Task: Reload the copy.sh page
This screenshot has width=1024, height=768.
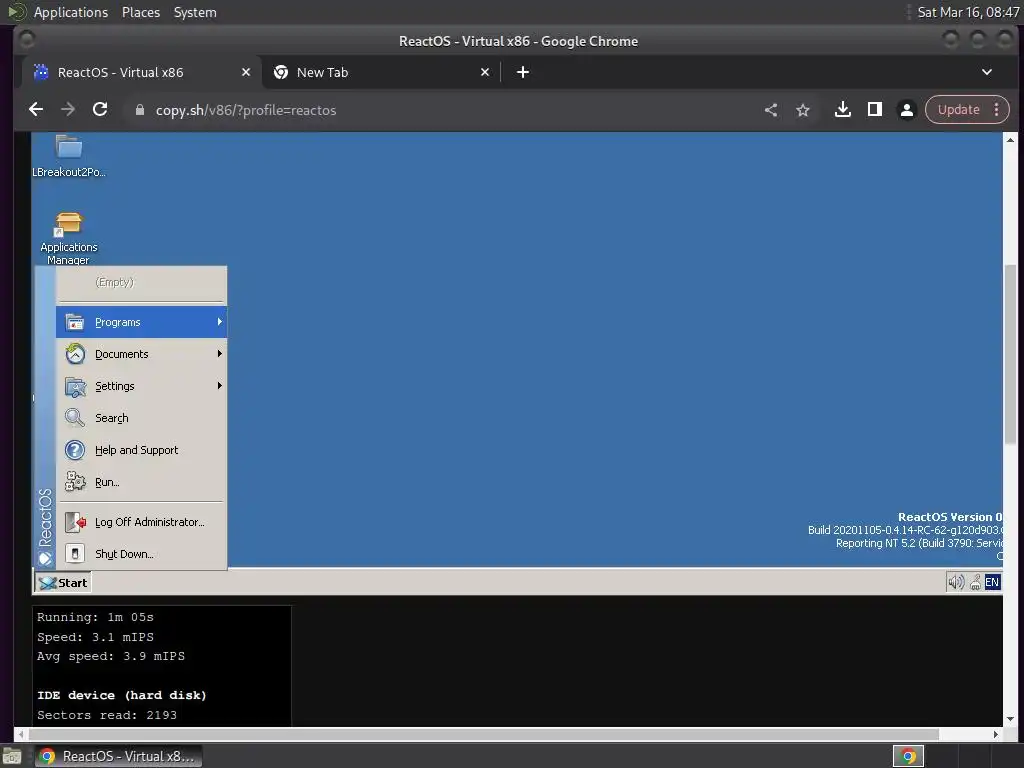Action: click(100, 110)
